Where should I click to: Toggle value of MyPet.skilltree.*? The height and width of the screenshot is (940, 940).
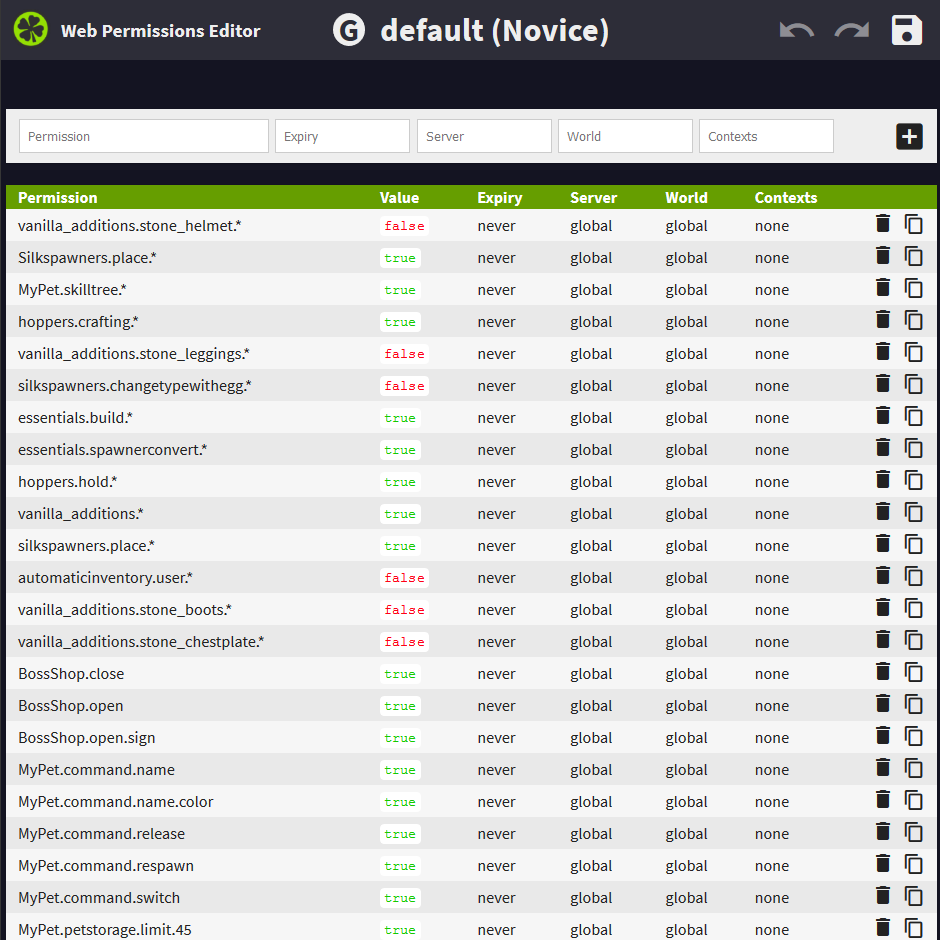[x=400, y=290]
